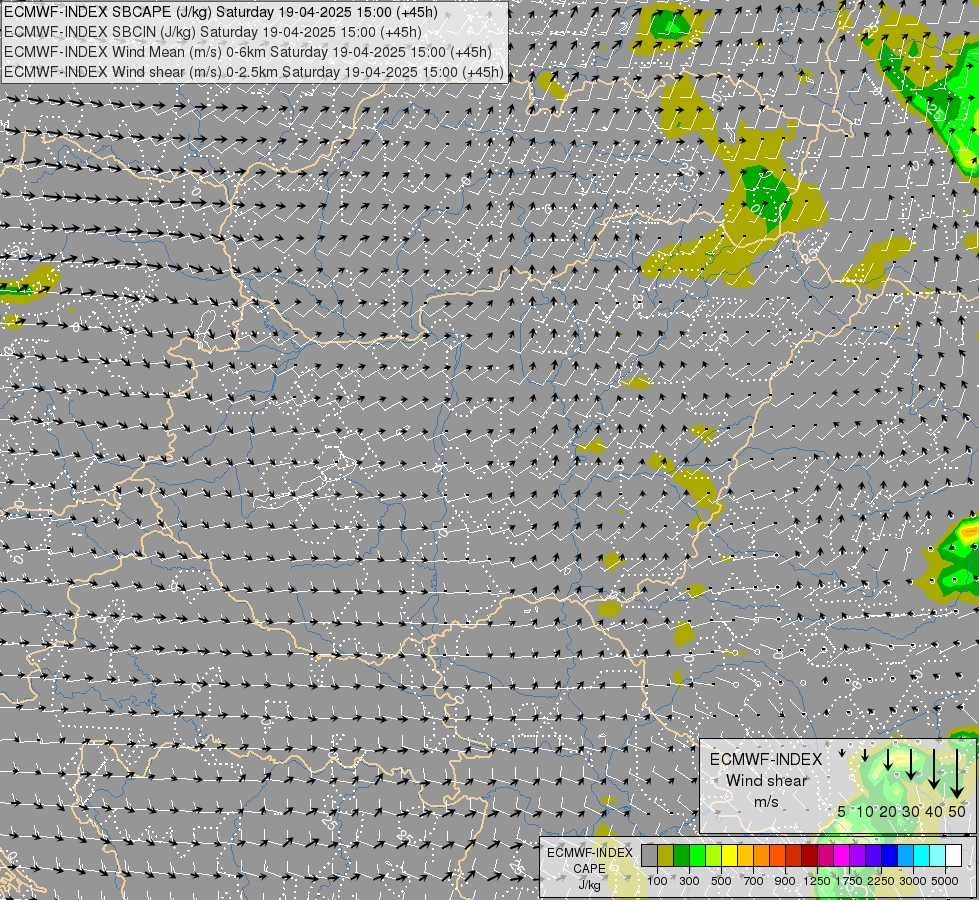Select the gray CAPE legend swatch below 100
Viewport: 979px width, 900px height.
pyautogui.click(x=649, y=855)
